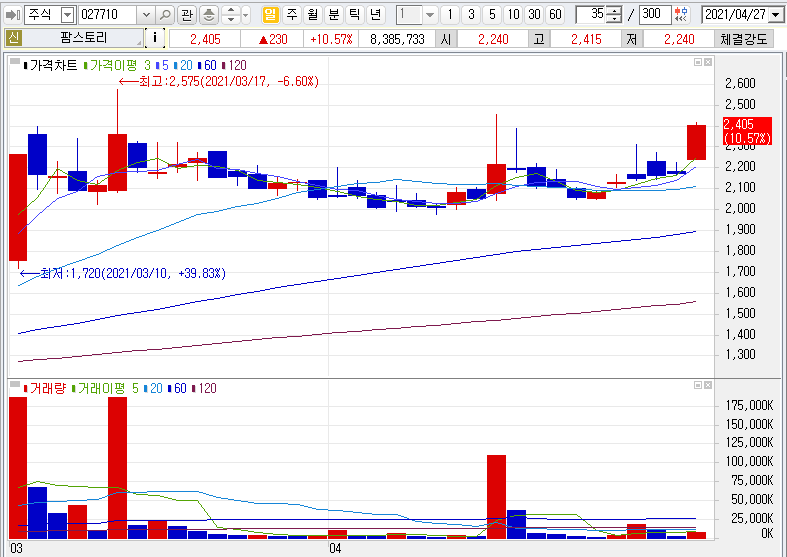Maximize the price chart panel
The image size is (787, 557).
pyautogui.click(x=698, y=62)
